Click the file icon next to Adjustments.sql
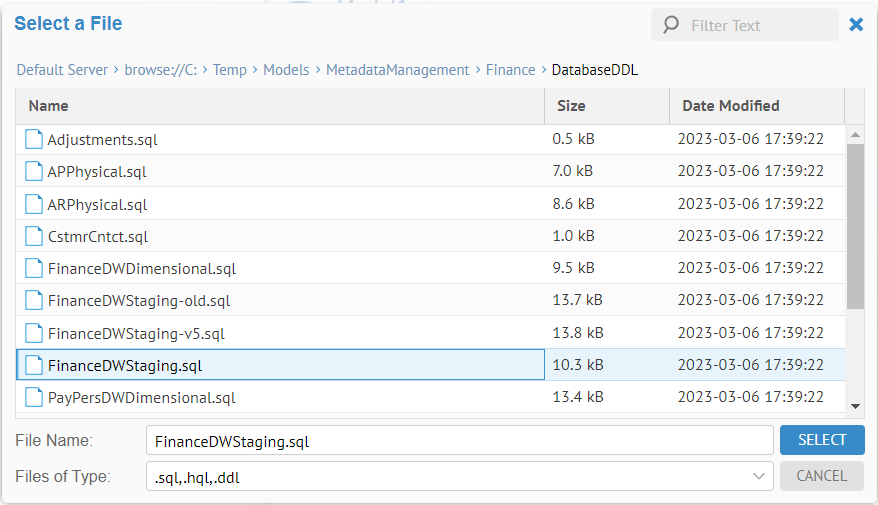 coord(34,140)
